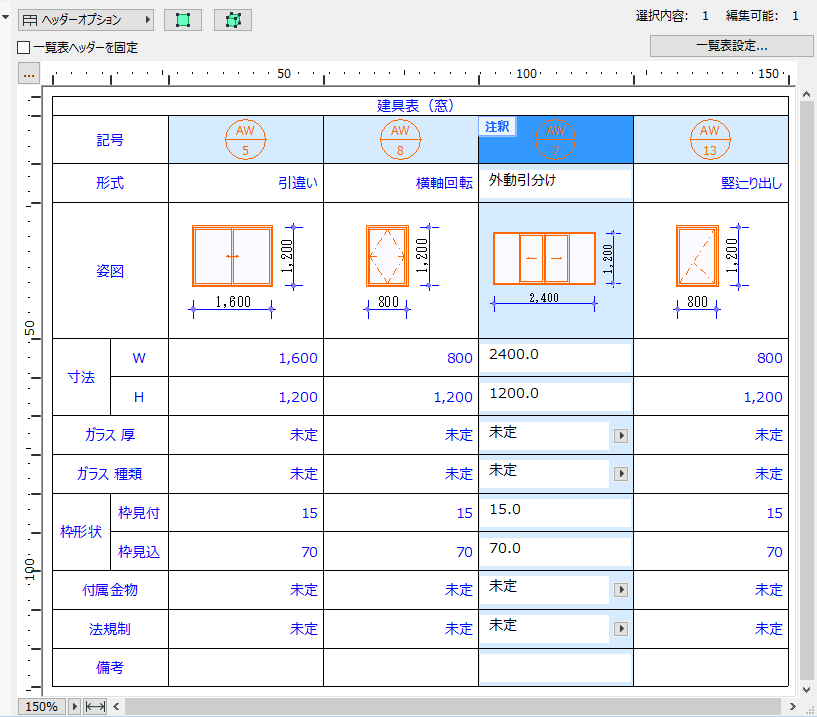817x717 pixels.
Task: Select the 法規制 header cell
Action: 110,629
